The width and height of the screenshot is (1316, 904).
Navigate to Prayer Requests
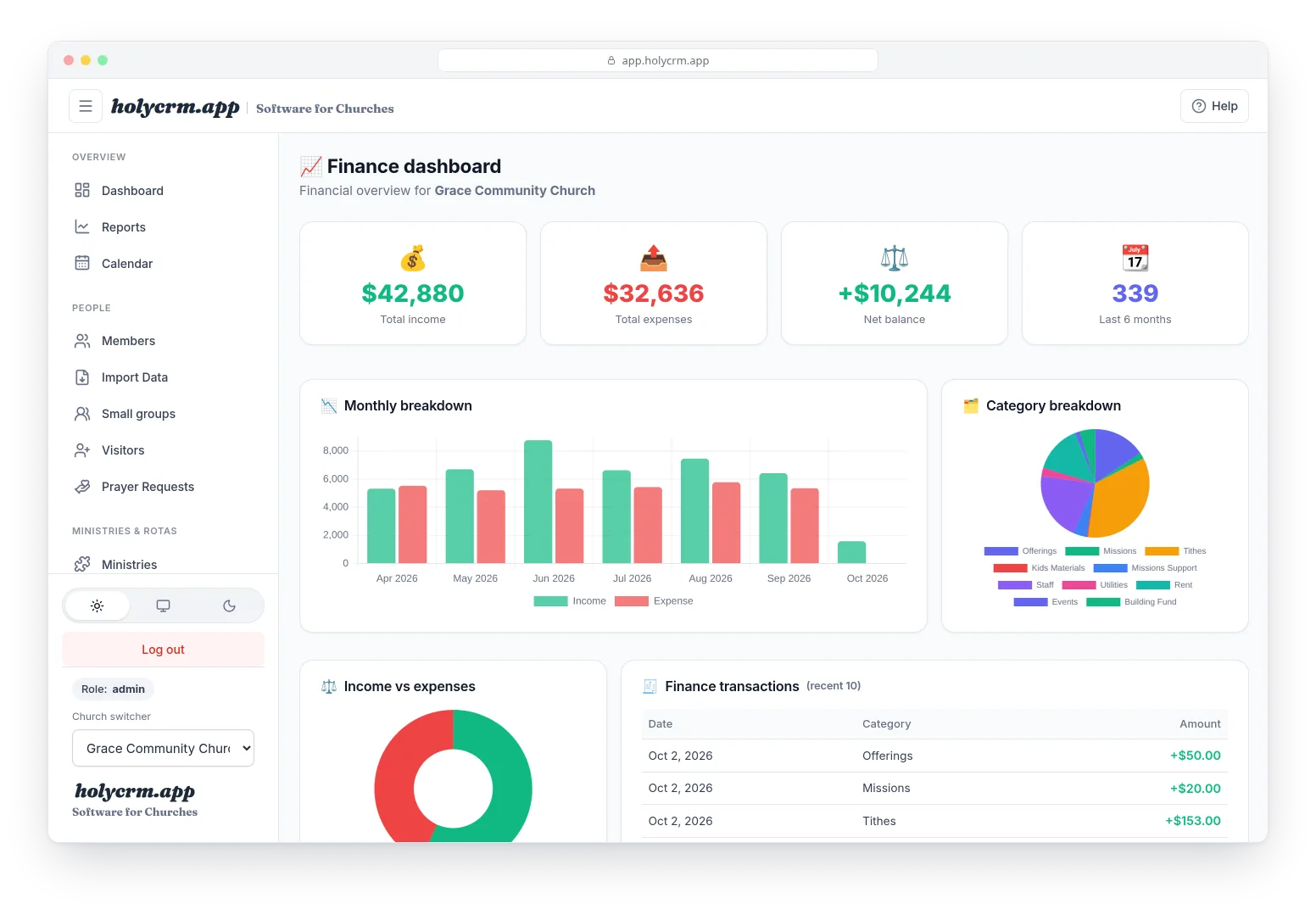tap(164, 486)
